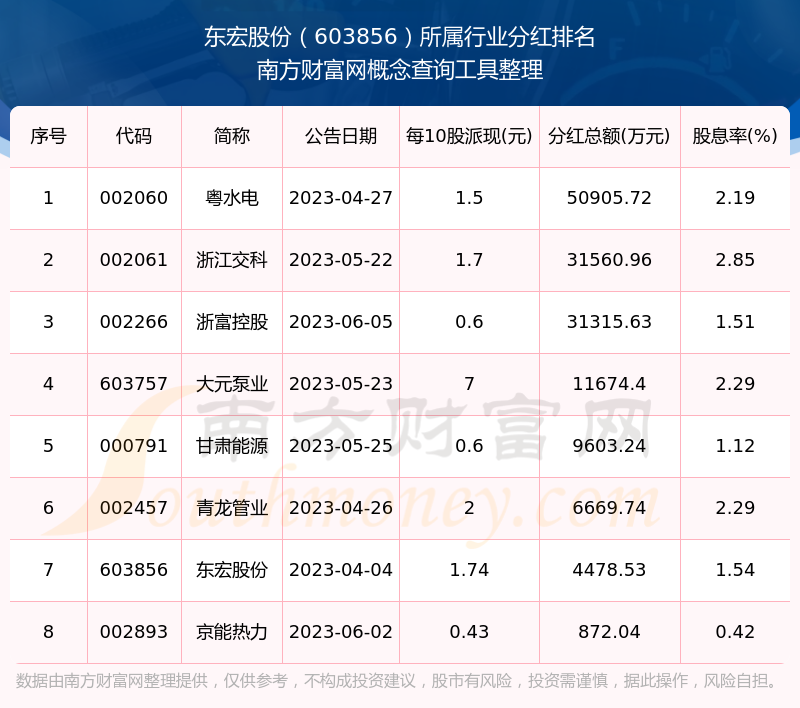Click the 每10股派现(元) column header
The image size is (800, 708).
[x=469, y=136]
